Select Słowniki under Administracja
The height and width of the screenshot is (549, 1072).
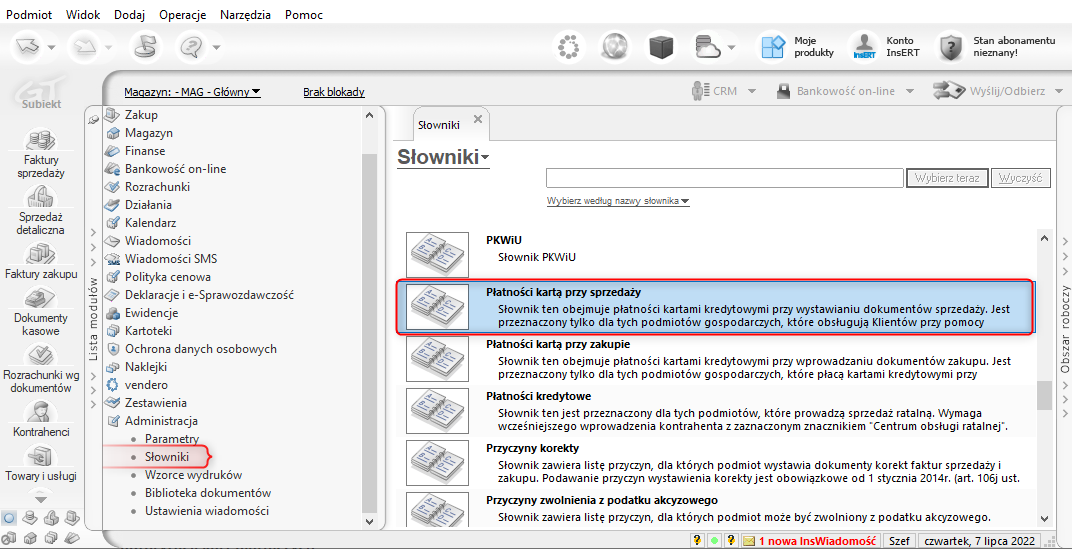click(x=167, y=457)
